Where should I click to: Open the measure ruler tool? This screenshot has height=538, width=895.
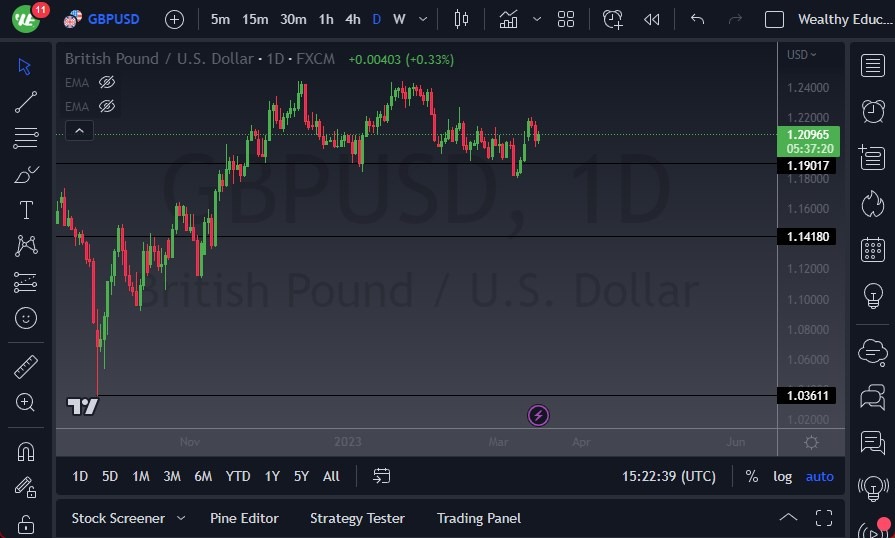26,366
